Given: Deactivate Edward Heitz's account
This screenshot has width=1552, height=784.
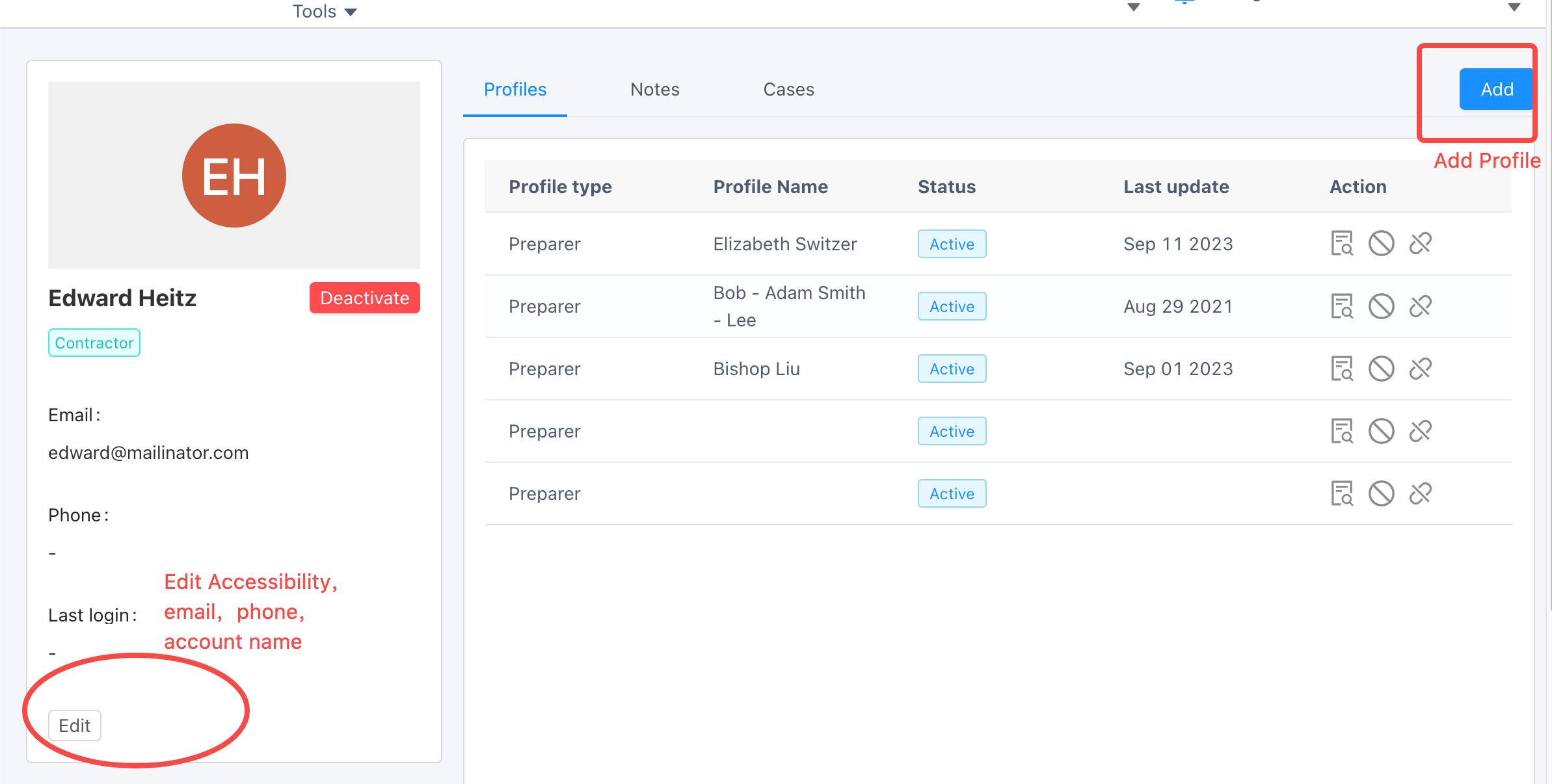Looking at the screenshot, I should coord(364,298).
